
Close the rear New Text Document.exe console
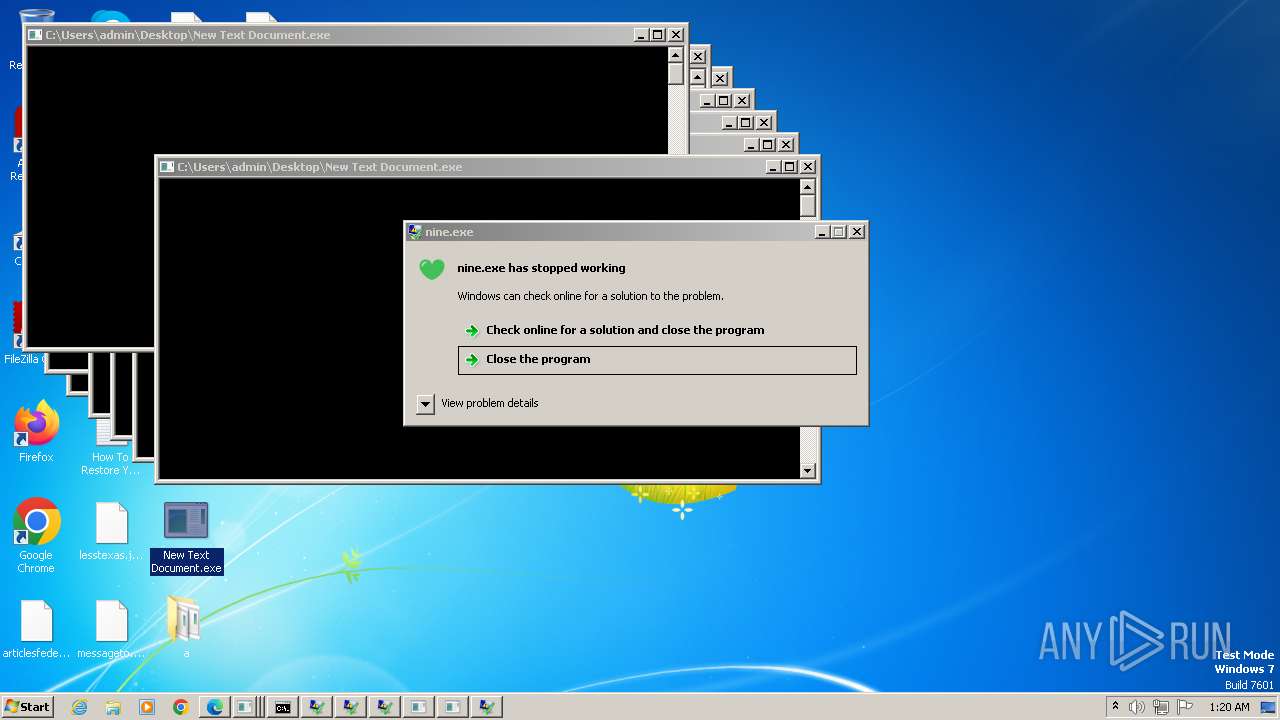tap(676, 35)
